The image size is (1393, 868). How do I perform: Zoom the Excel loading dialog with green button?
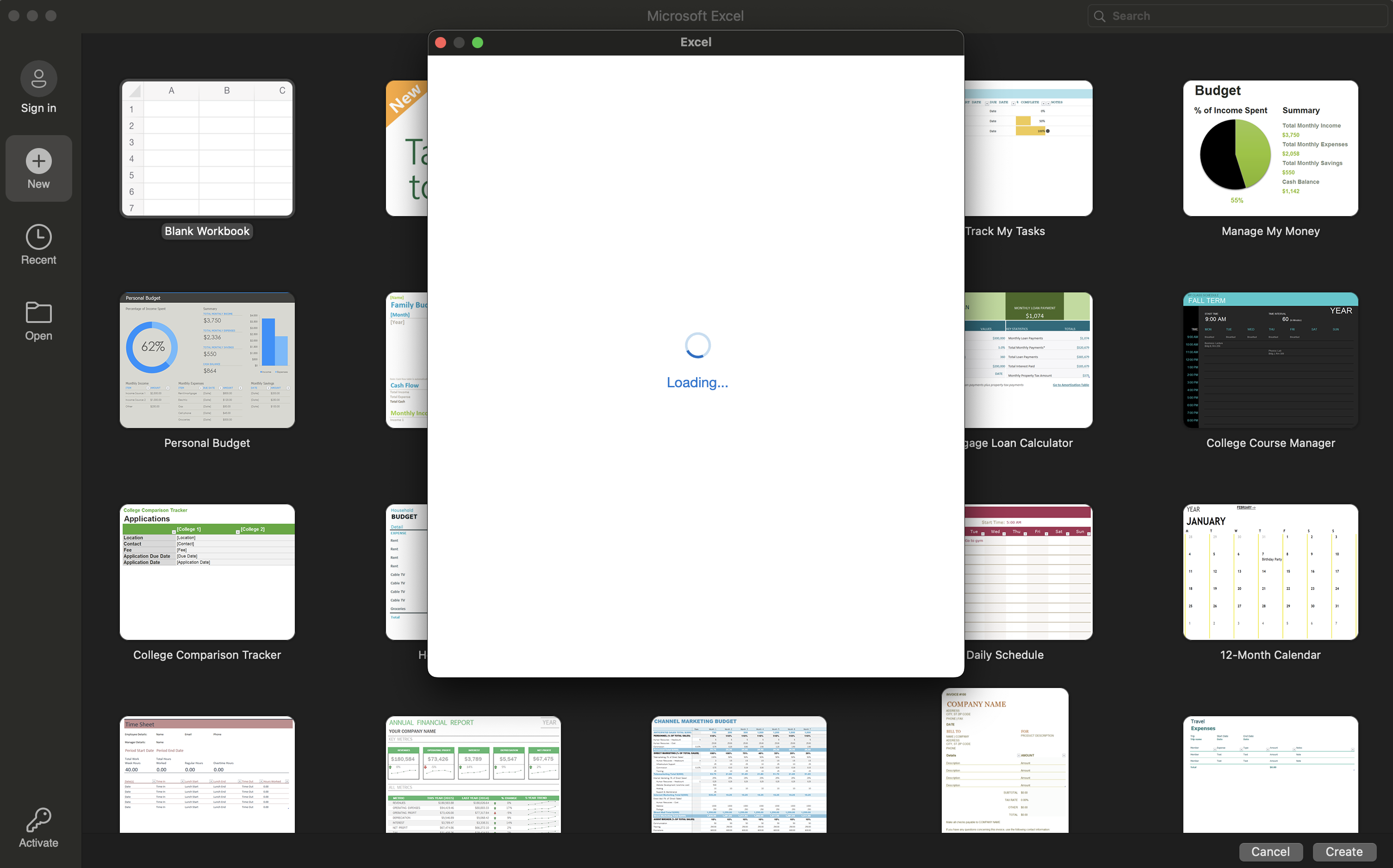pyautogui.click(x=477, y=43)
